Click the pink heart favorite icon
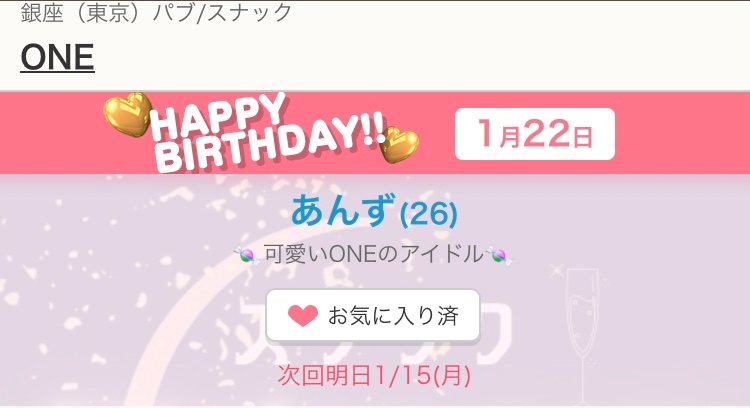Viewport: 750px width, 408px height. [x=303, y=316]
